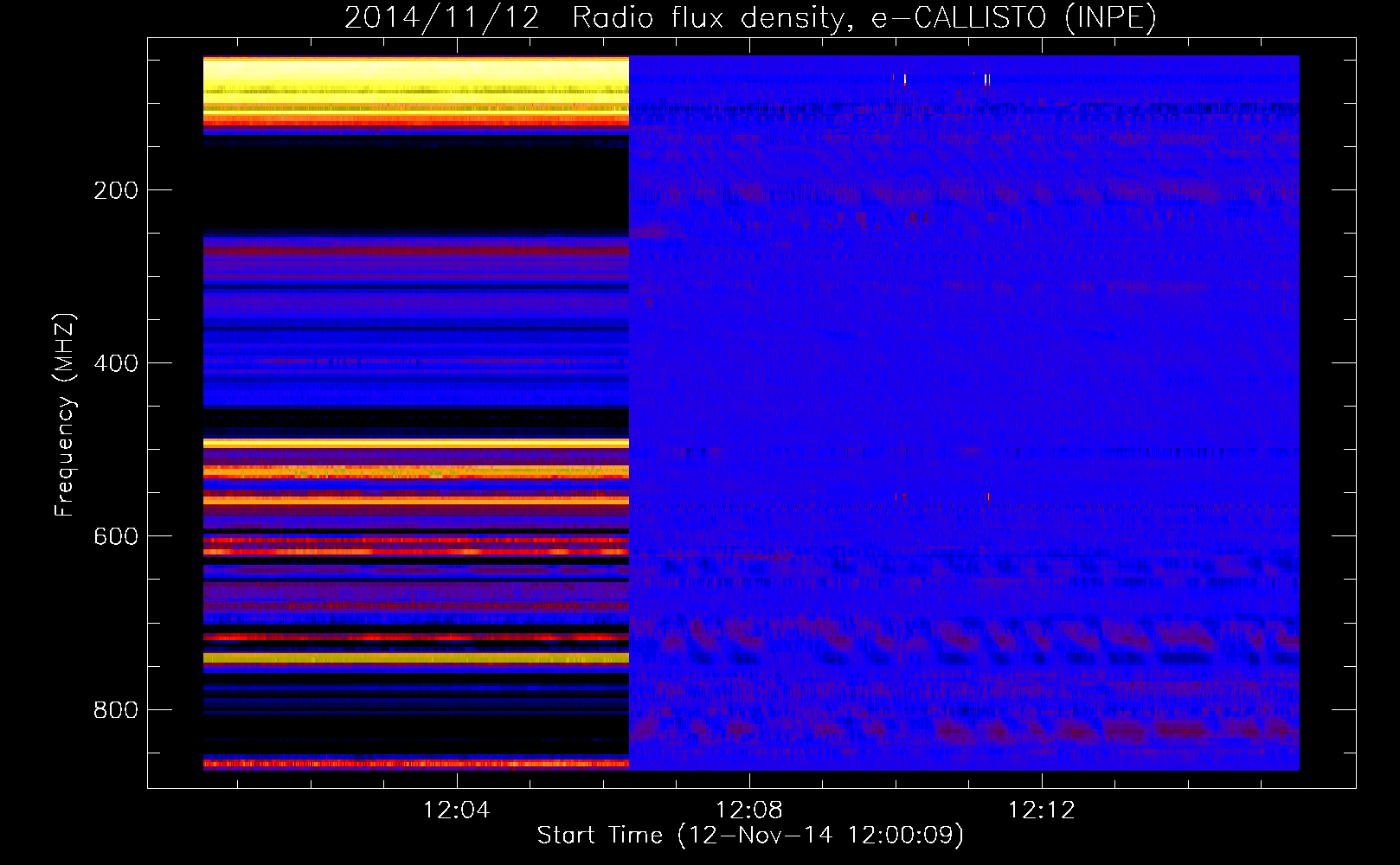This screenshot has height=865, width=1400.
Task: Click the '2014/11/12' date in the title
Action: (x=442, y=17)
